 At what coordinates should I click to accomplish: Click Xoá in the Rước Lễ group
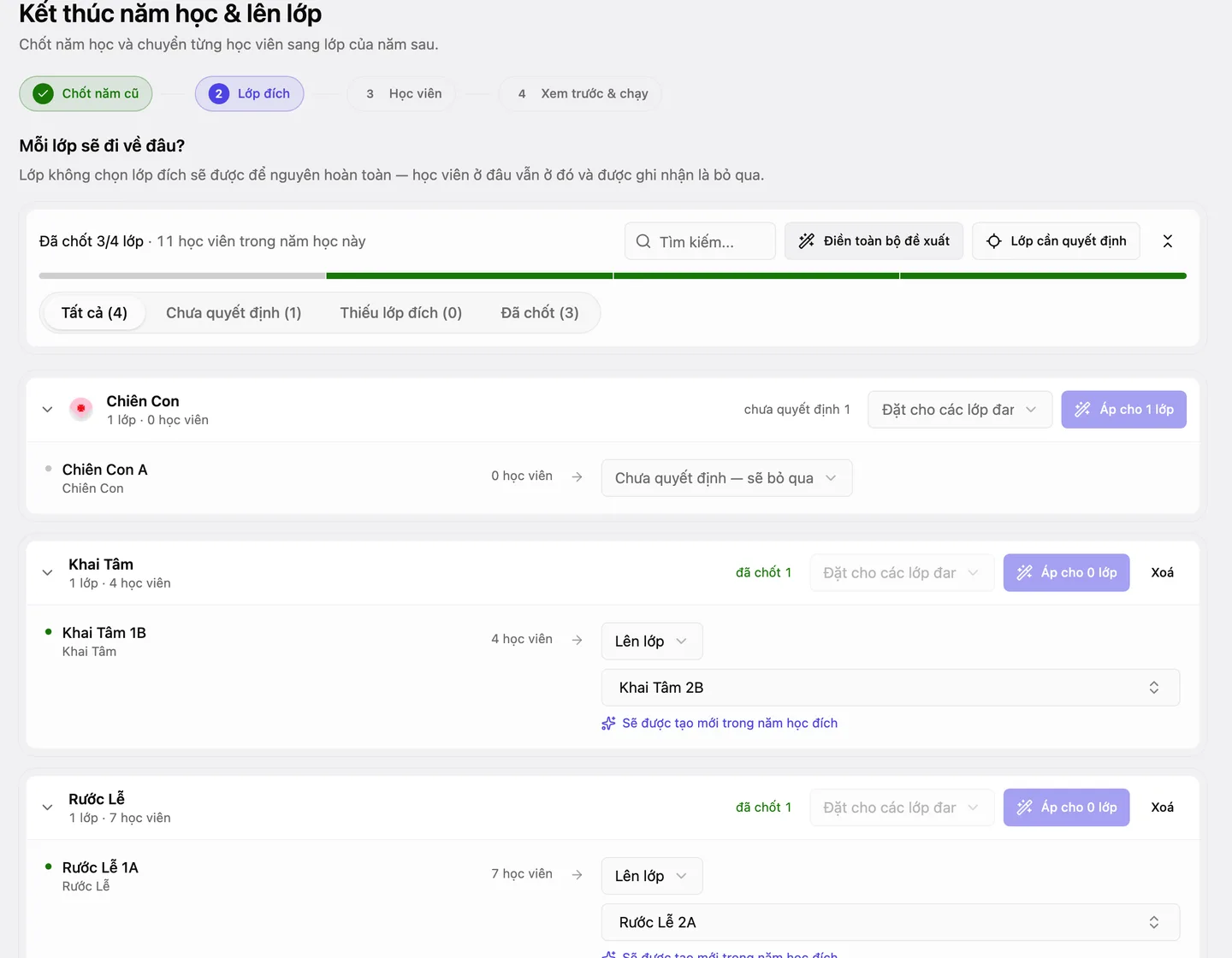1163,807
